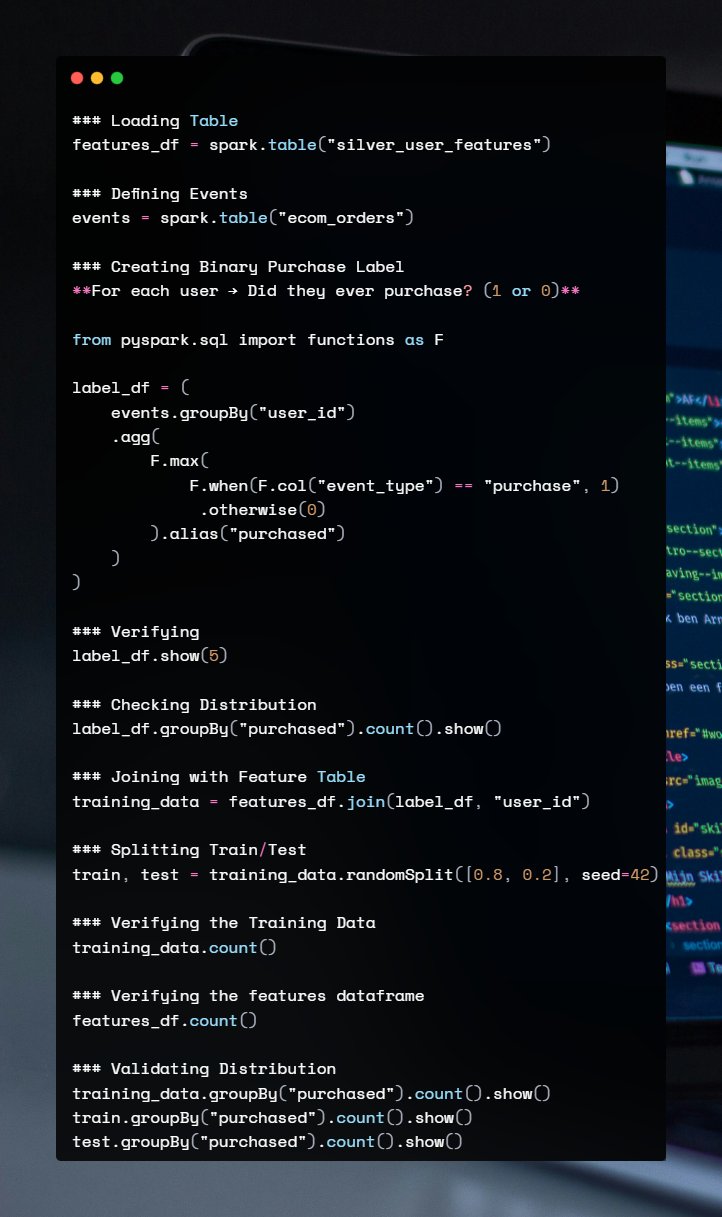Screen dimensions: 722x1217
Task: Select "### Creating Binary Purchase Label" heading
Action: (x=238, y=267)
